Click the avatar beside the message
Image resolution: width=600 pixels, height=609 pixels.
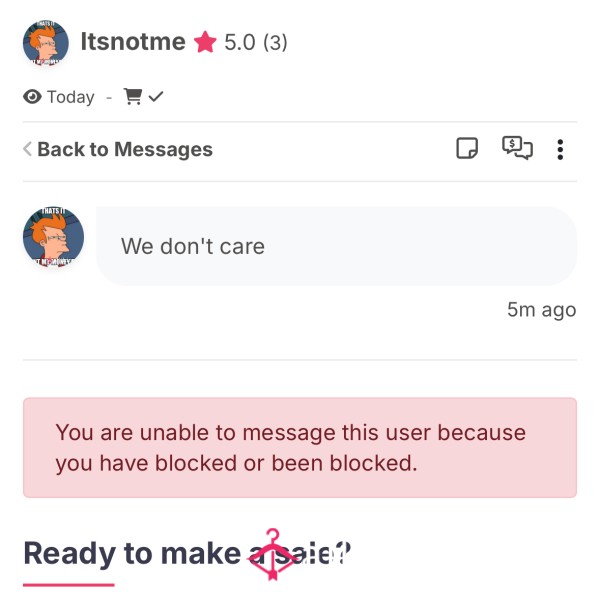pos(54,237)
